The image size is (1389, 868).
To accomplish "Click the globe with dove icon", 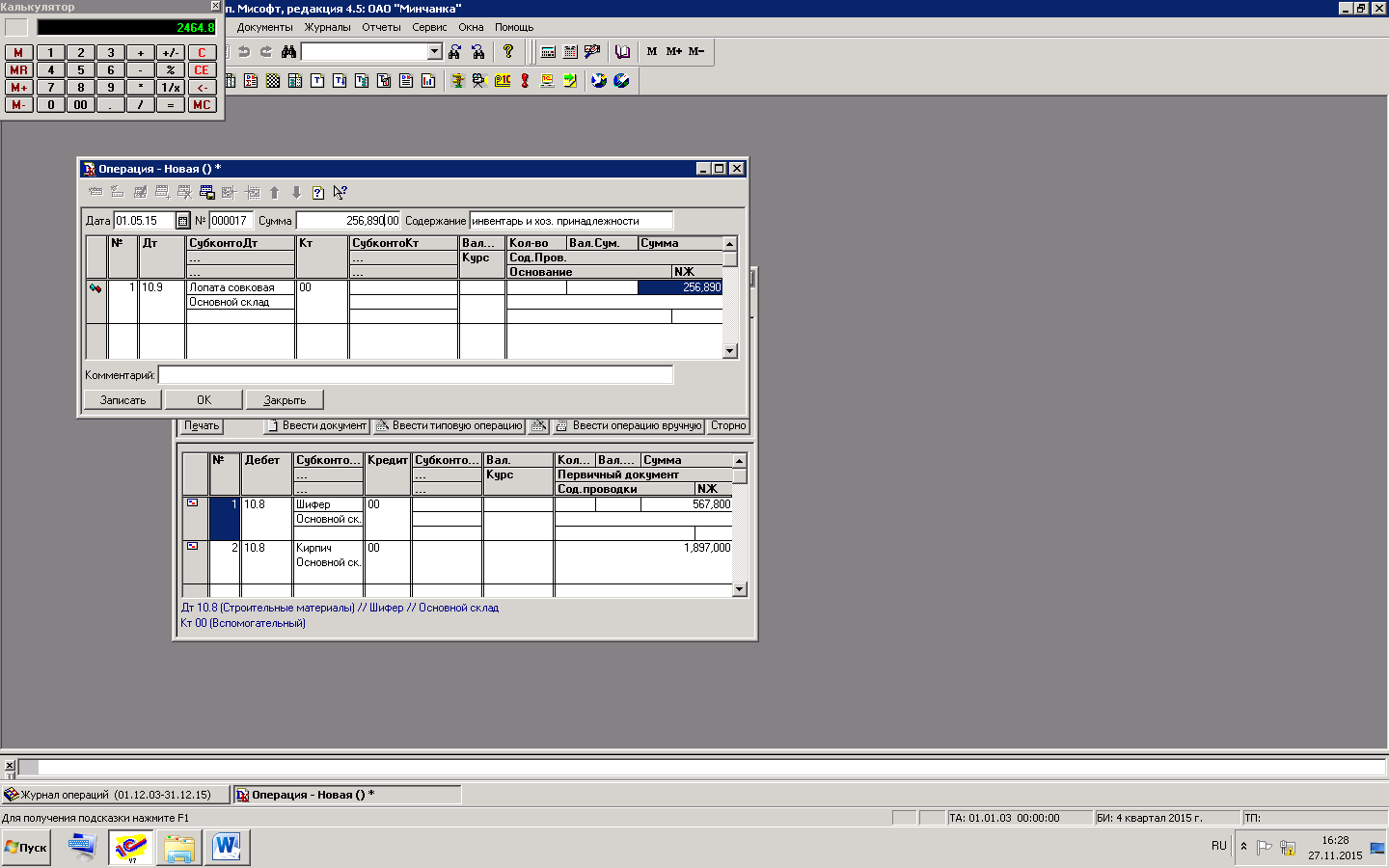I will click(x=599, y=80).
